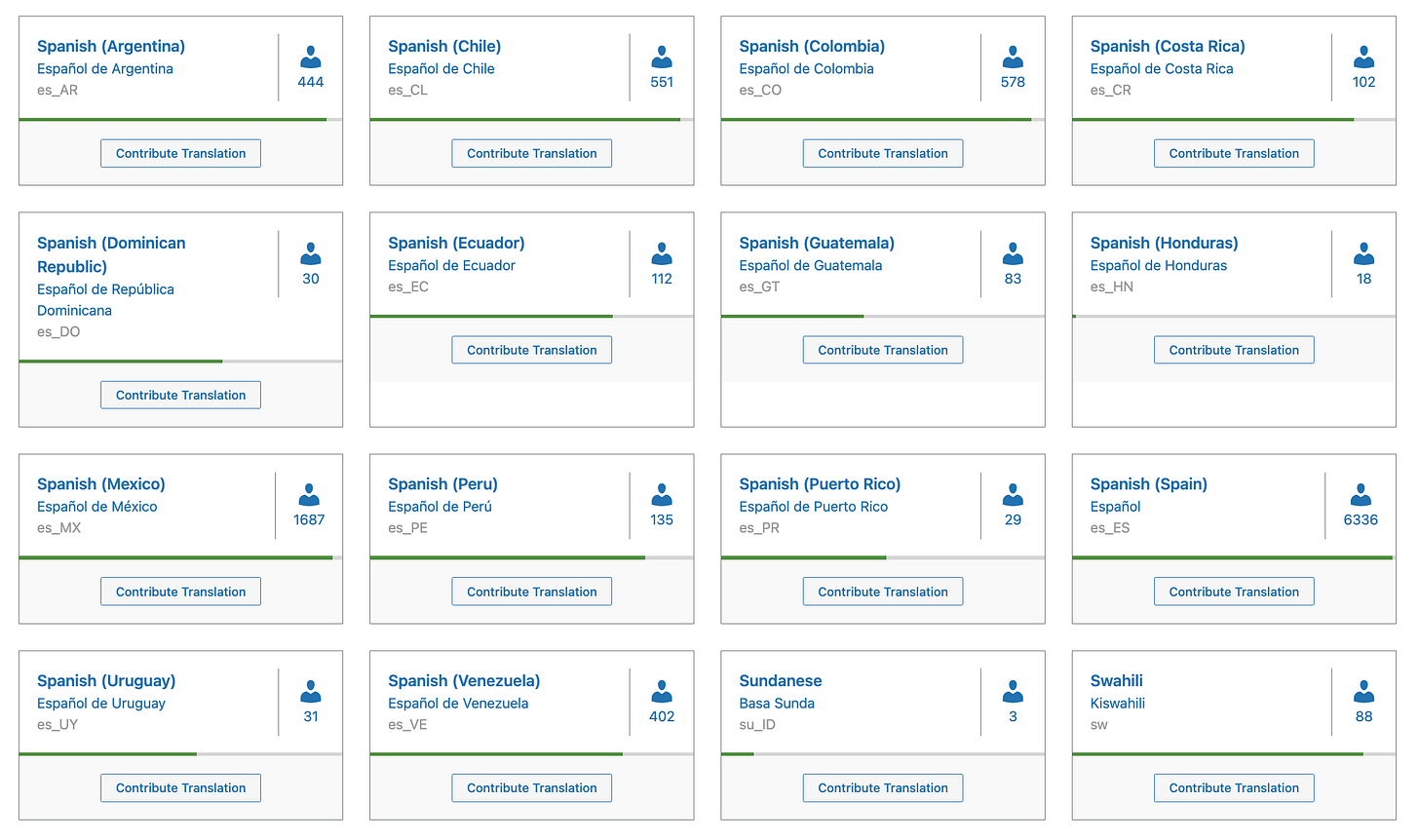
Task: Click the Español de Costa Rica native name
Action: click(1162, 68)
